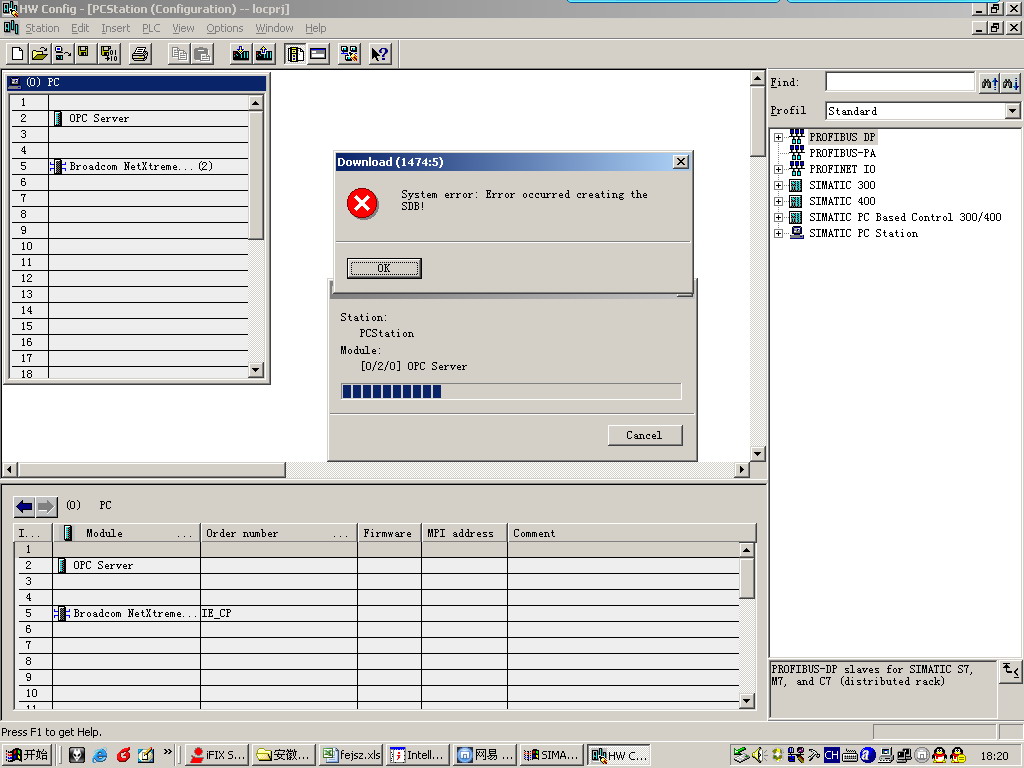Click the Address overview toolbar icon
This screenshot has height=768, width=1024.
point(318,54)
